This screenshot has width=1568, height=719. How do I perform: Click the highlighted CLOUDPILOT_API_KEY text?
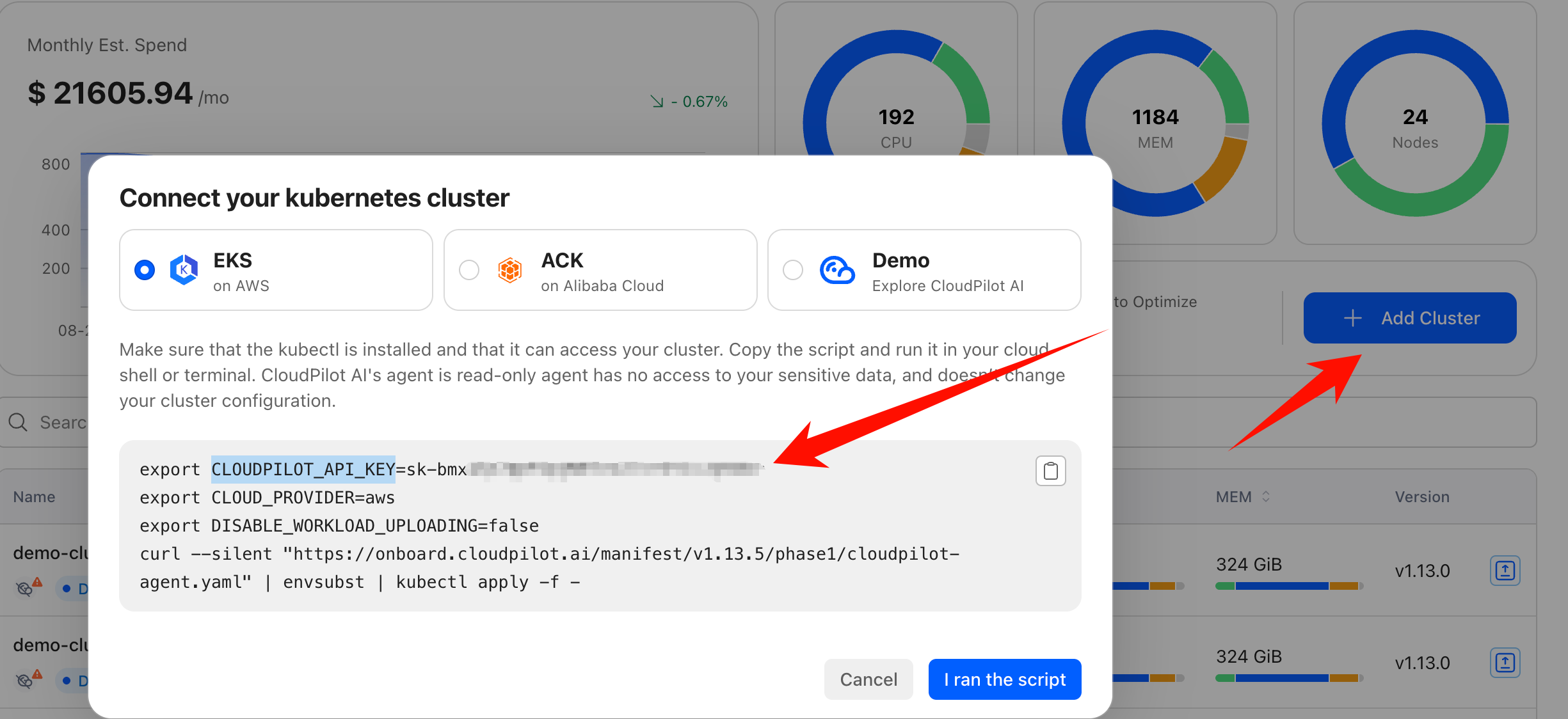tap(303, 470)
